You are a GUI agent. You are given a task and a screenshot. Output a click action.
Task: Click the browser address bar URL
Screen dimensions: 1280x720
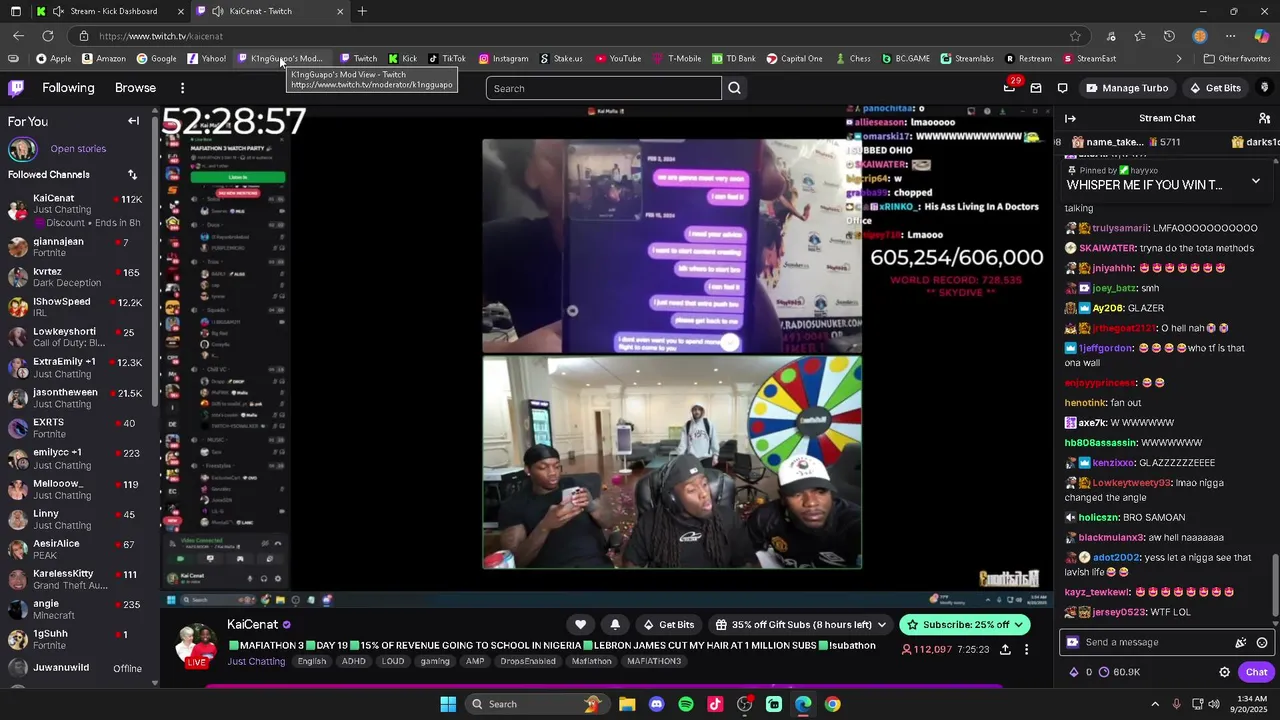161,36
